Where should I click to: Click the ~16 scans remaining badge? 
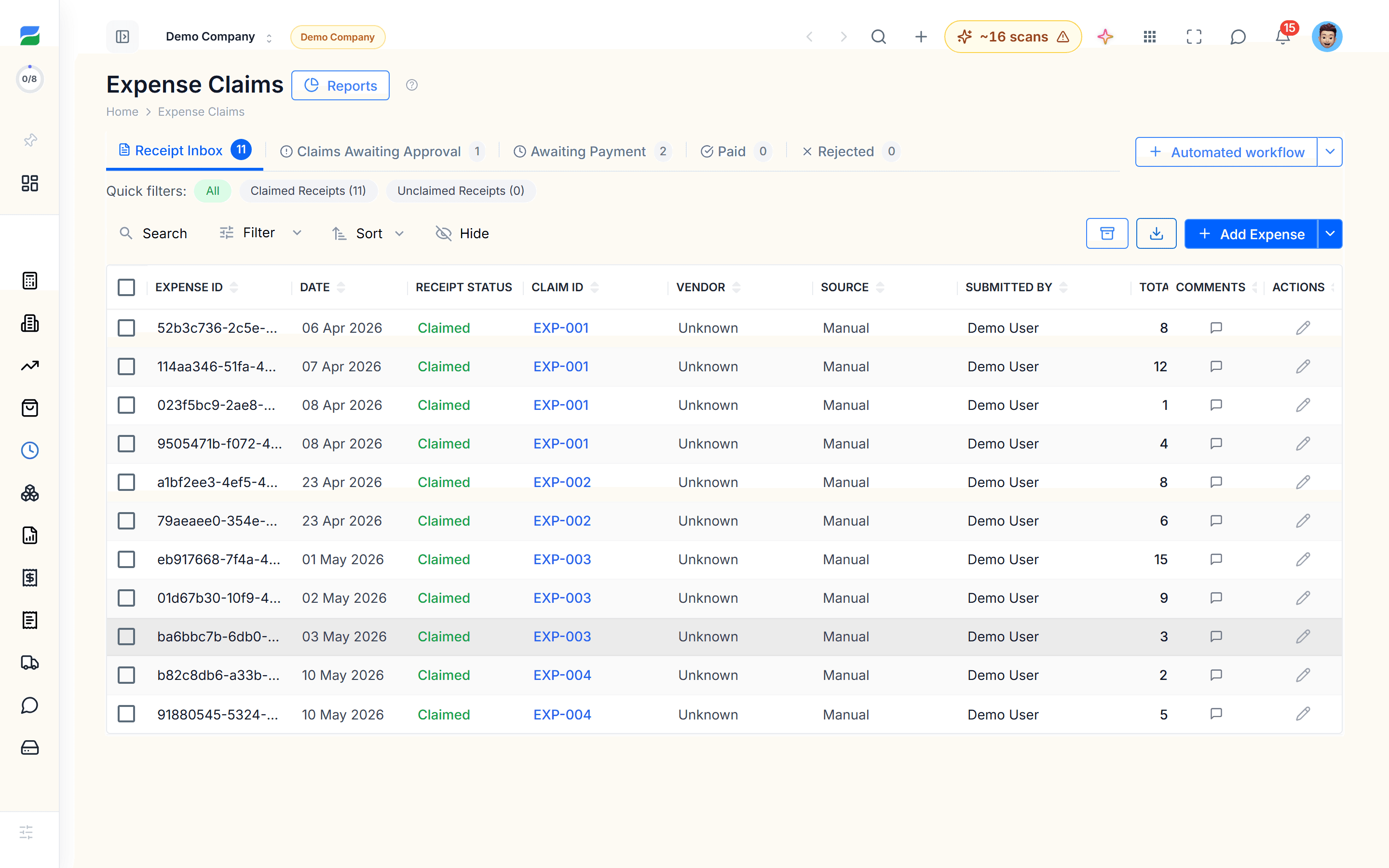click(x=1013, y=37)
